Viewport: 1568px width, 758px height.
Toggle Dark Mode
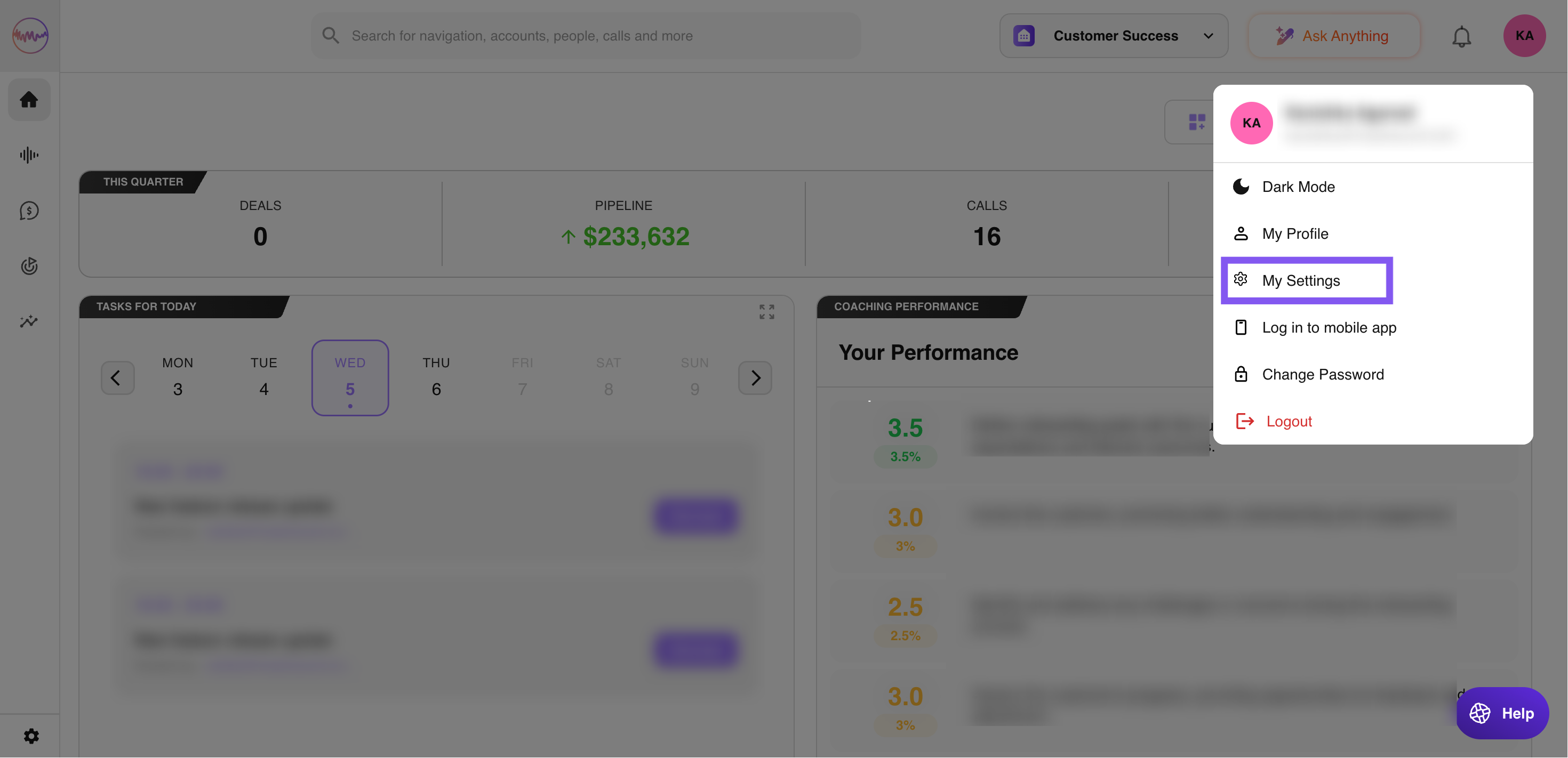[1298, 187]
